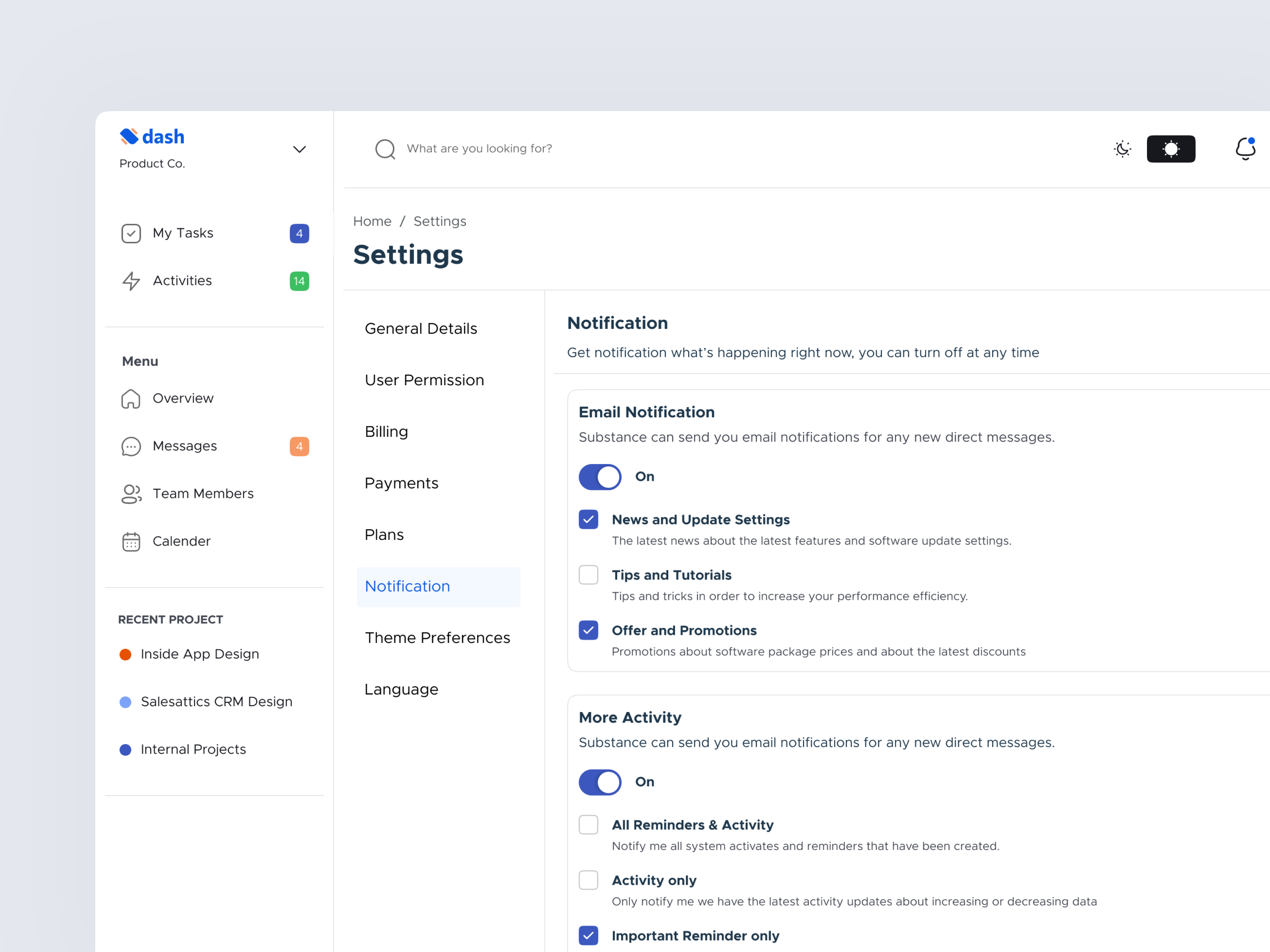Uncheck Offer and Promotions
Screen dimensions: 1270x952
[x=588, y=630]
